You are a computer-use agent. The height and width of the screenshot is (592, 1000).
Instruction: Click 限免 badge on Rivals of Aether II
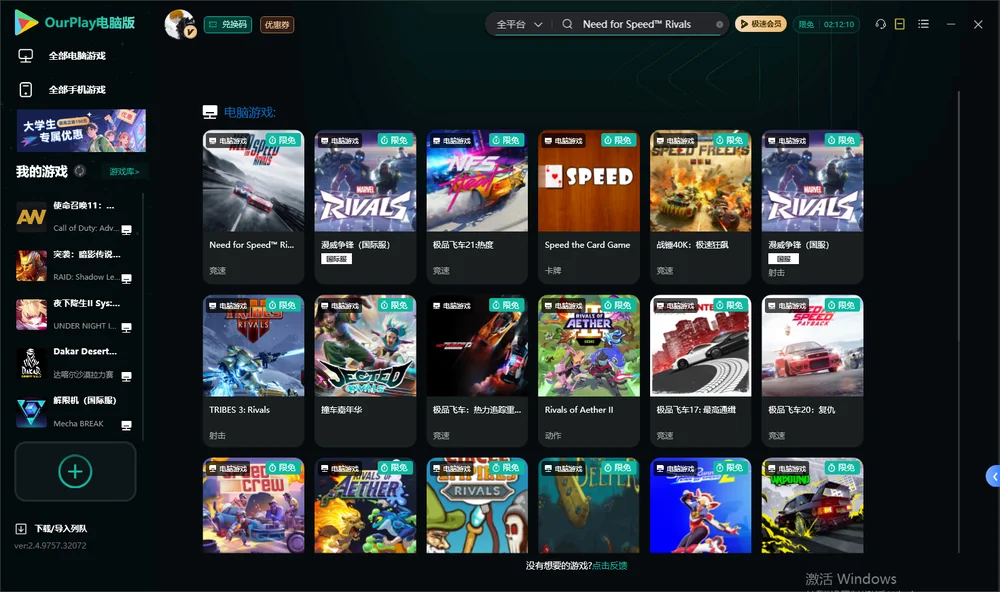pyautogui.click(x=618, y=305)
